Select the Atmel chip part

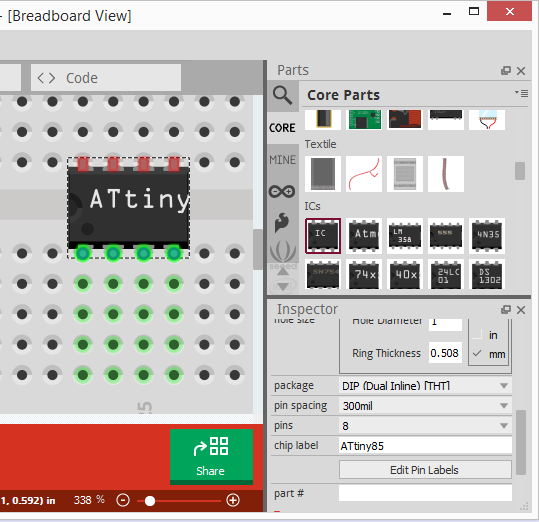[364, 236]
